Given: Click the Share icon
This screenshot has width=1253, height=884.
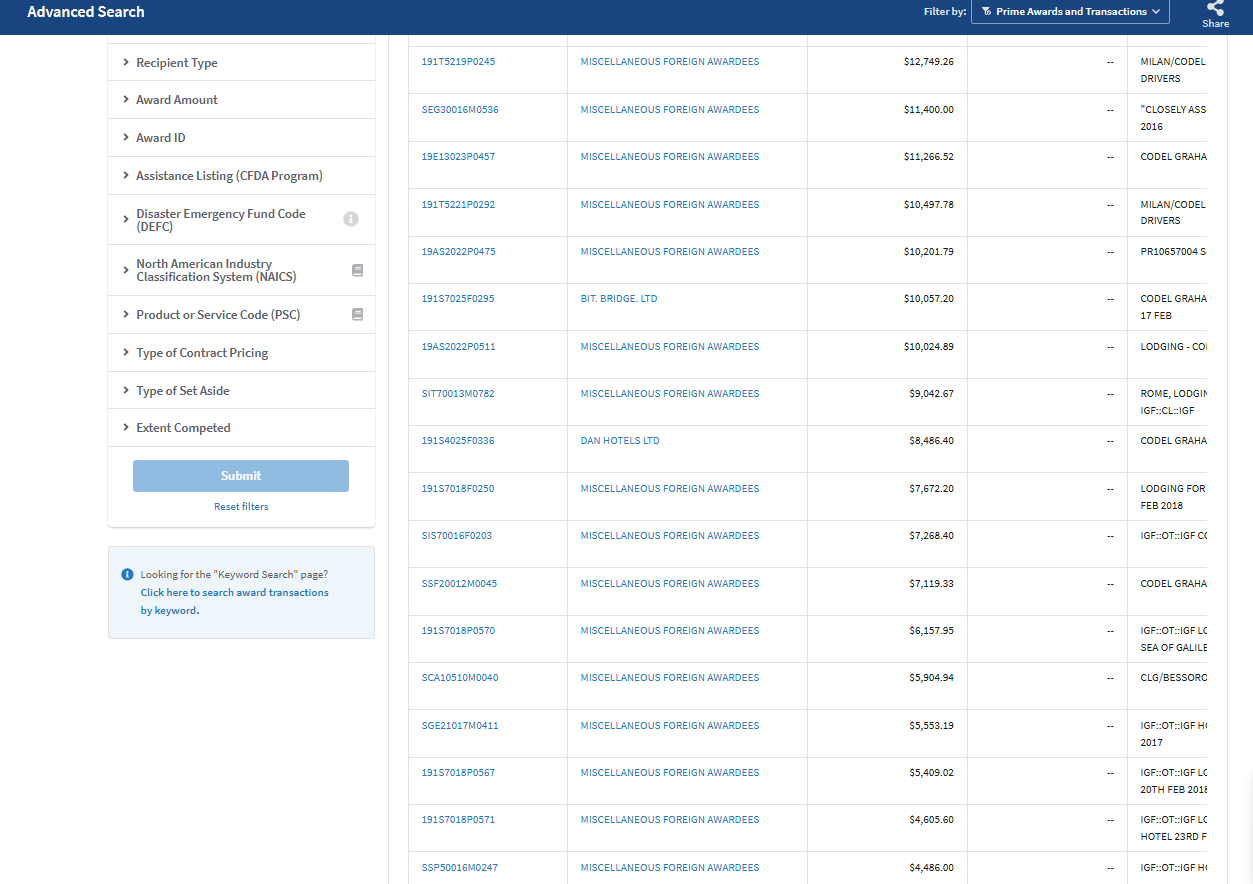Looking at the screenshot, I should click(1215, 8).
